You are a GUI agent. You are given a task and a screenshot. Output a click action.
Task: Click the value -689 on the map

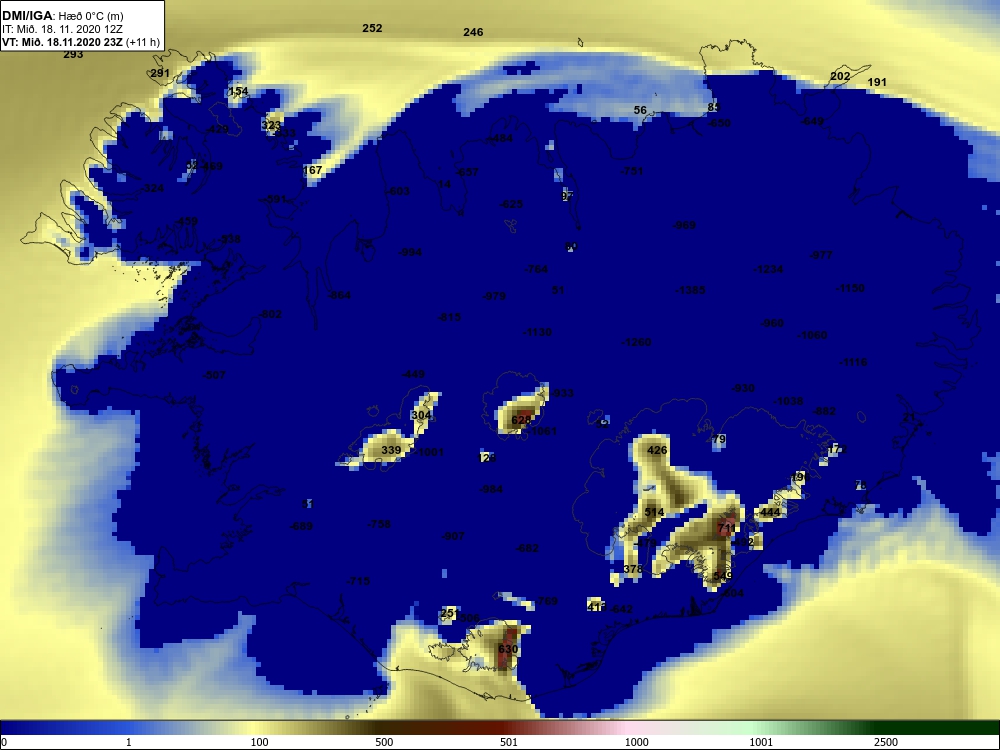pyautogui.click(x=300, y=526)
